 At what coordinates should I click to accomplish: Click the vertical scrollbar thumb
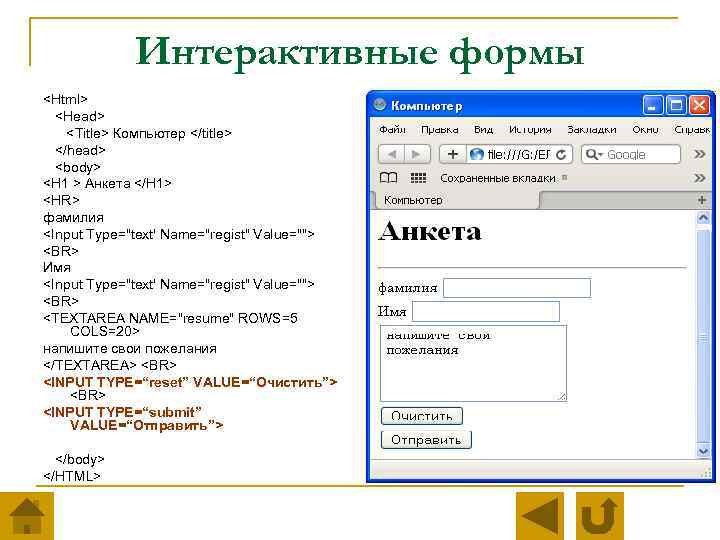click(x=703, y=338)
